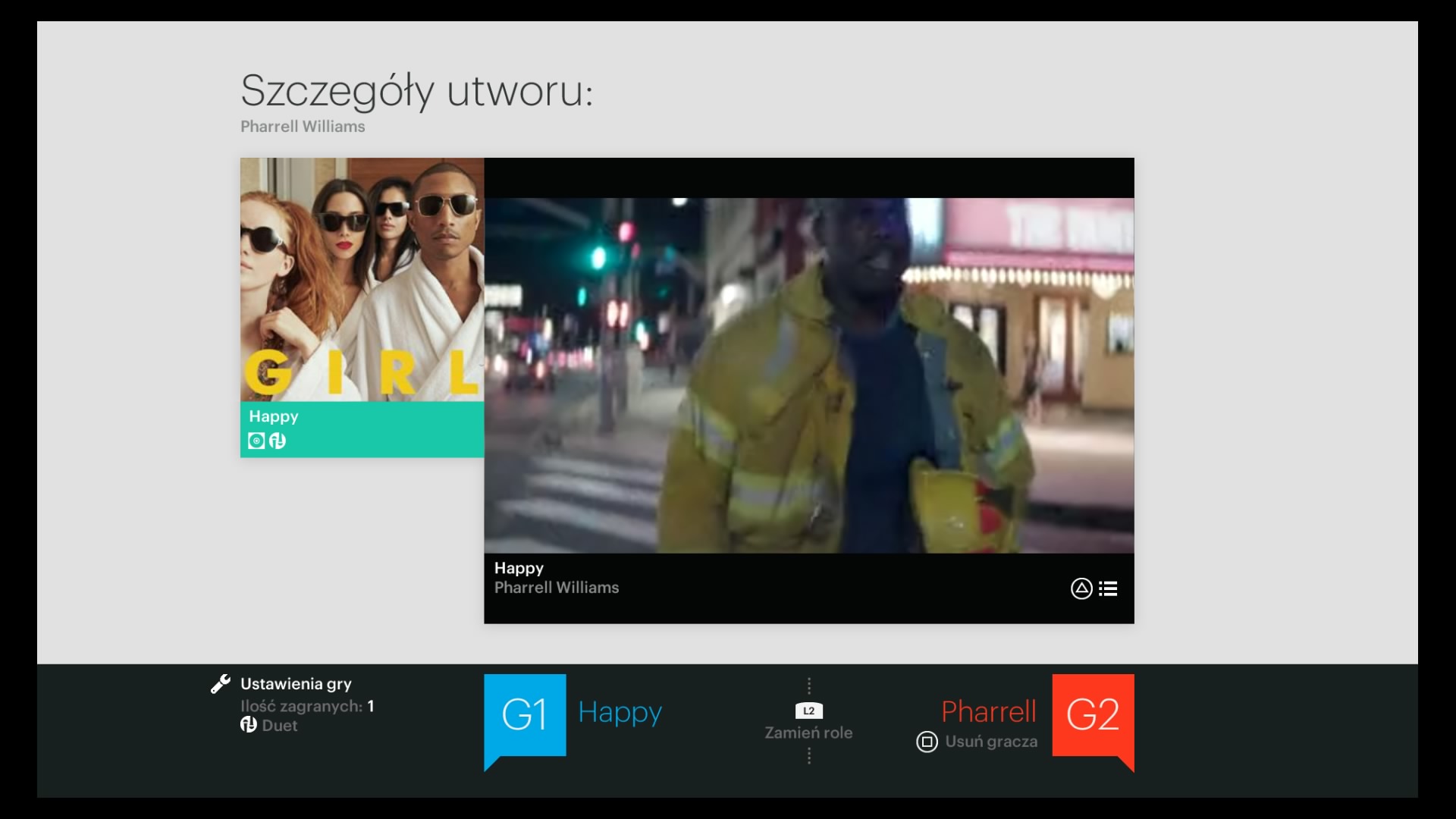The height and width of the screenshot is (819, 1456).
Task: Open Ustawienia gry game settings
Action: click(296, 684)
